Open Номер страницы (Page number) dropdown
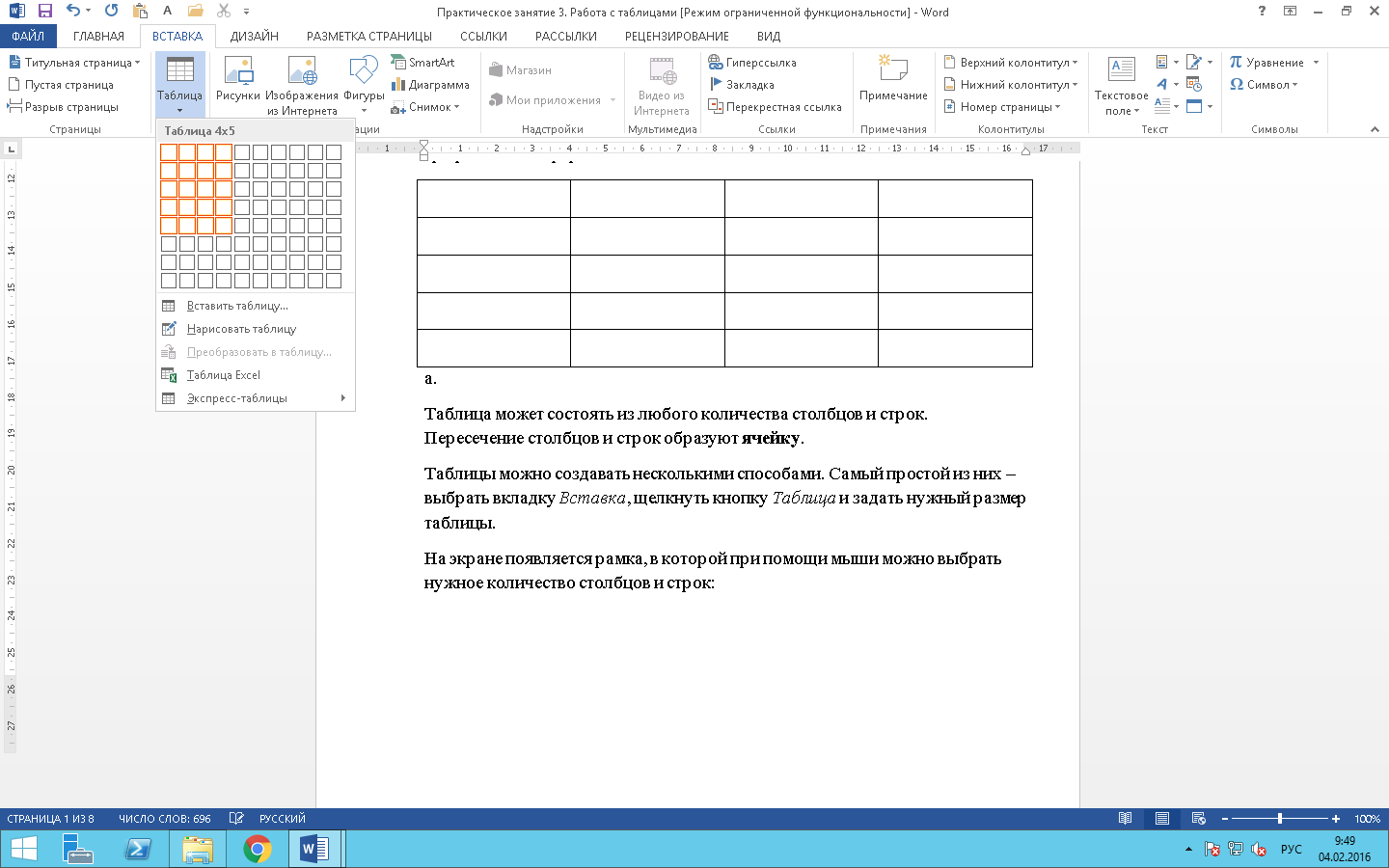 coord(1002,106)
